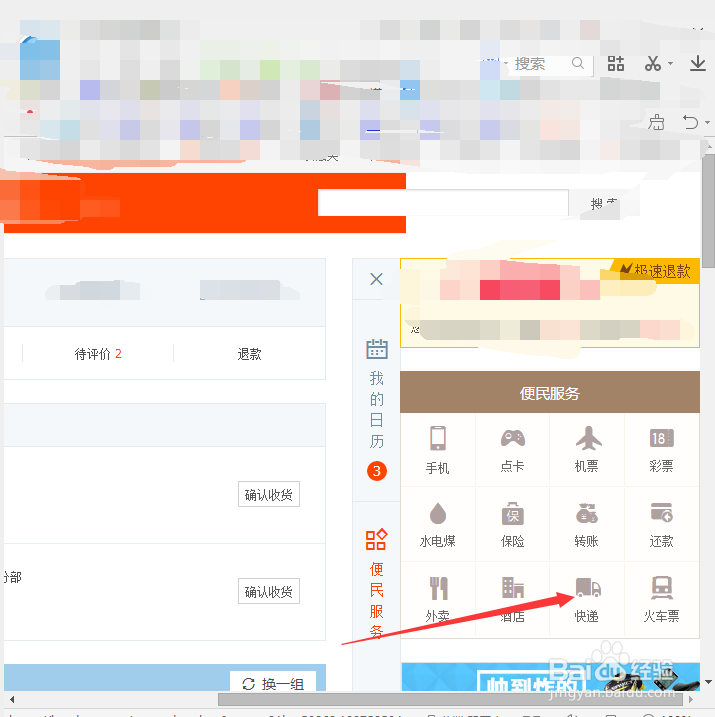Refresh recommendations with 换一组
The image size is (715, 717).
tap(273, 683)
